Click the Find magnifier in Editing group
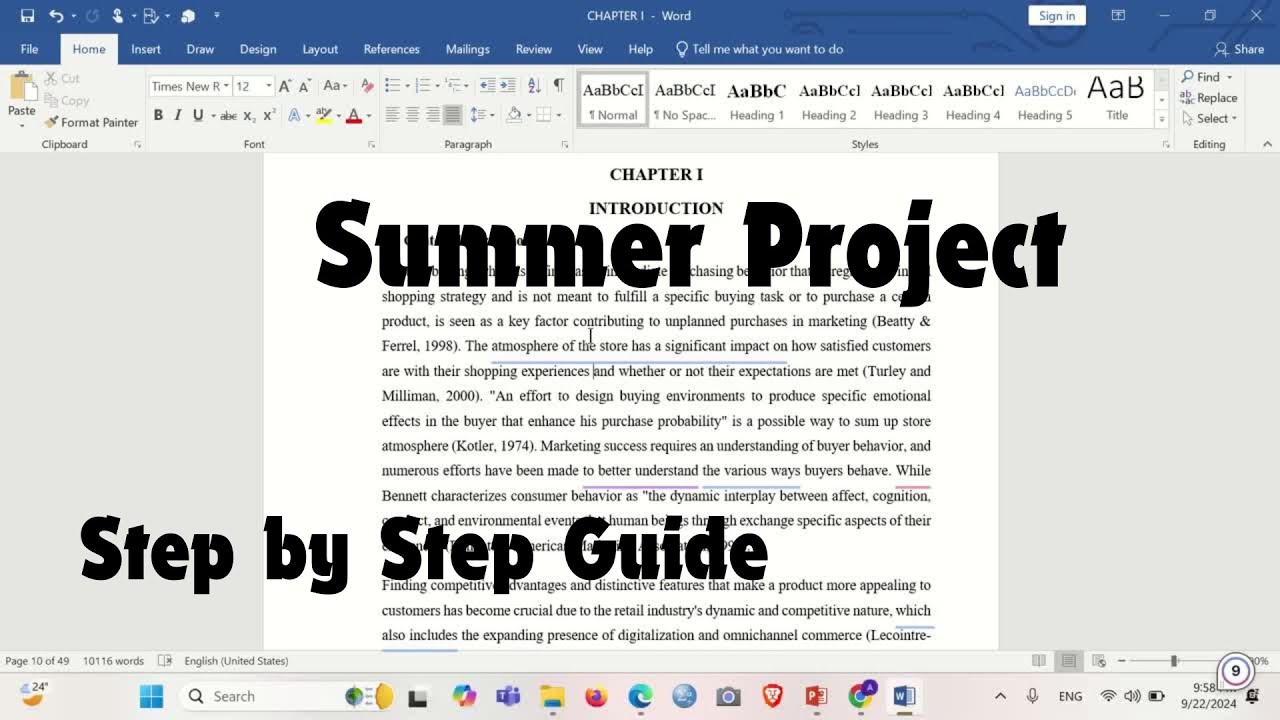The image size is (1280, 720). pyautogui.click(x=1187, y=77)
